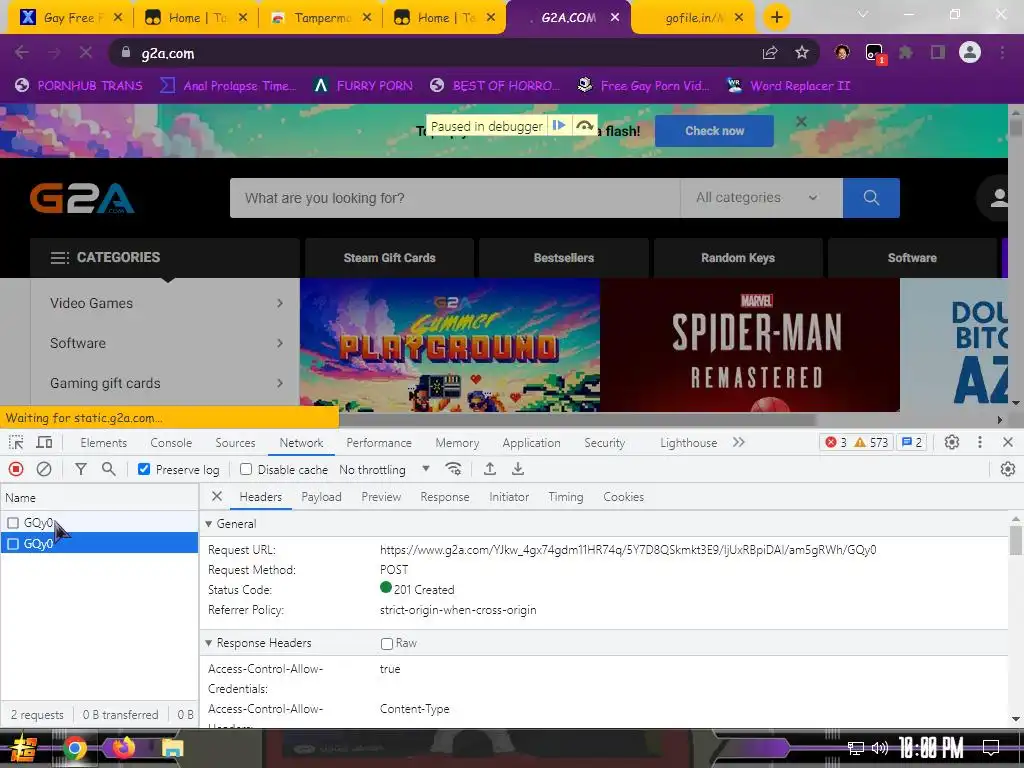Switch to Elements panel
Screen dimensions: 1024x768
click(104, 443)
